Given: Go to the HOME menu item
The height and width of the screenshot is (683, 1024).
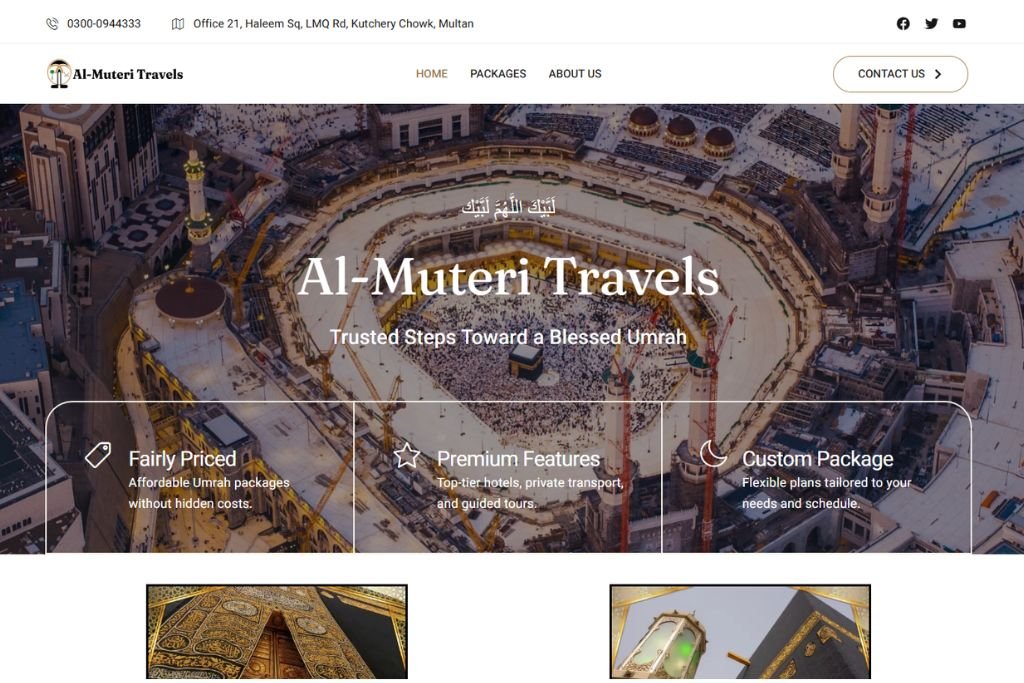Looking at the screenshot, I should click(x=432, y=74).
